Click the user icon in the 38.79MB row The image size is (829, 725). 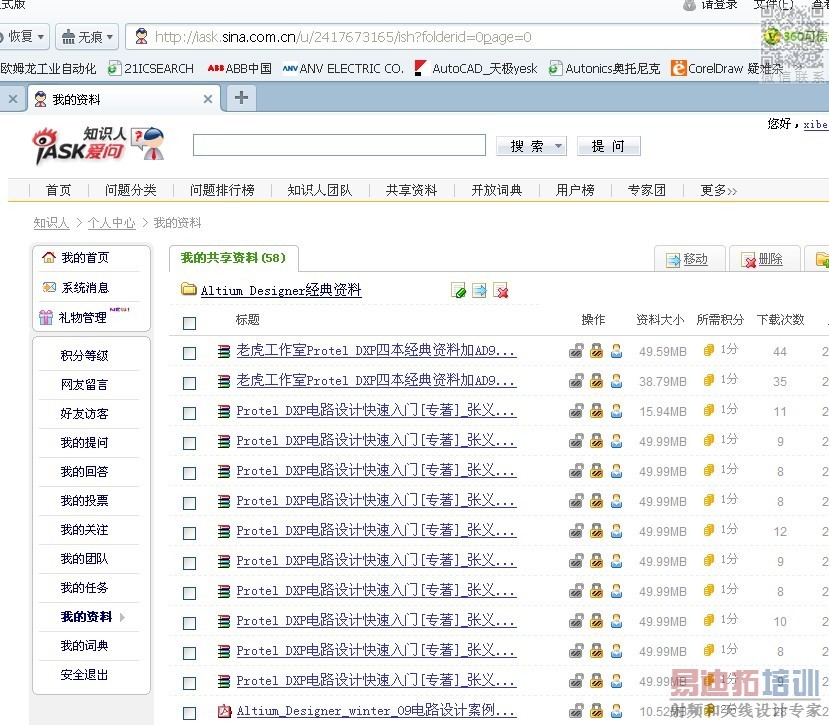pyautogui.click(x=616, y=381)
